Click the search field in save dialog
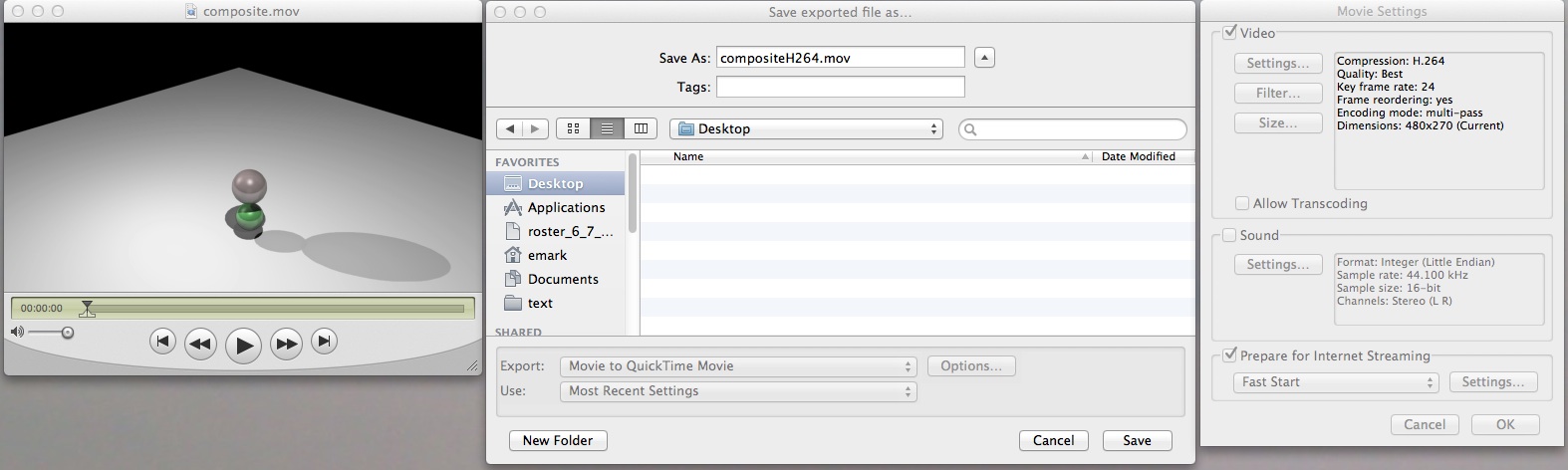The height and width of the screenshot is (470, 1568). click(x=1073, y=129)
